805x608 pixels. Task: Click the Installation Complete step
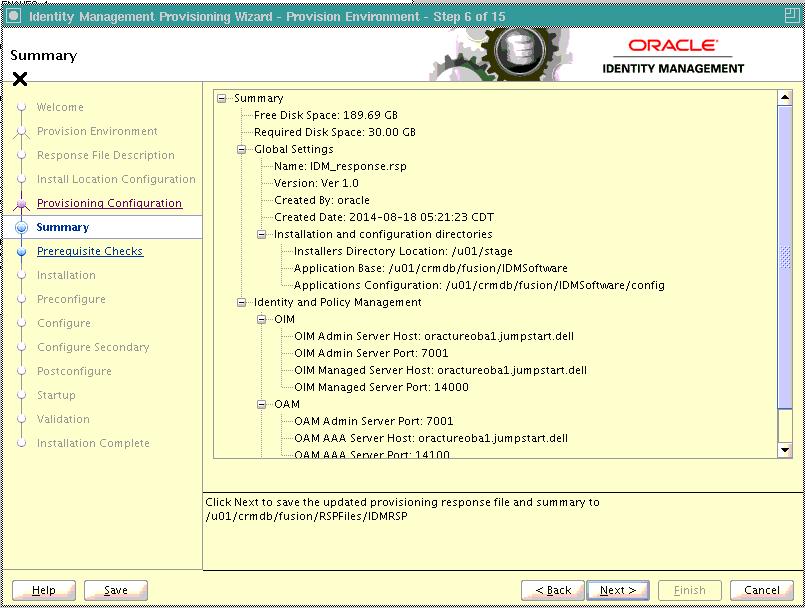tap(93, 443)
